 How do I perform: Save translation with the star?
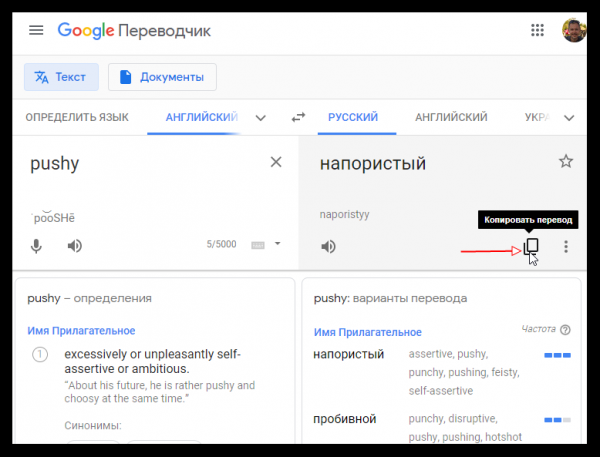click(x=566, y=161)
